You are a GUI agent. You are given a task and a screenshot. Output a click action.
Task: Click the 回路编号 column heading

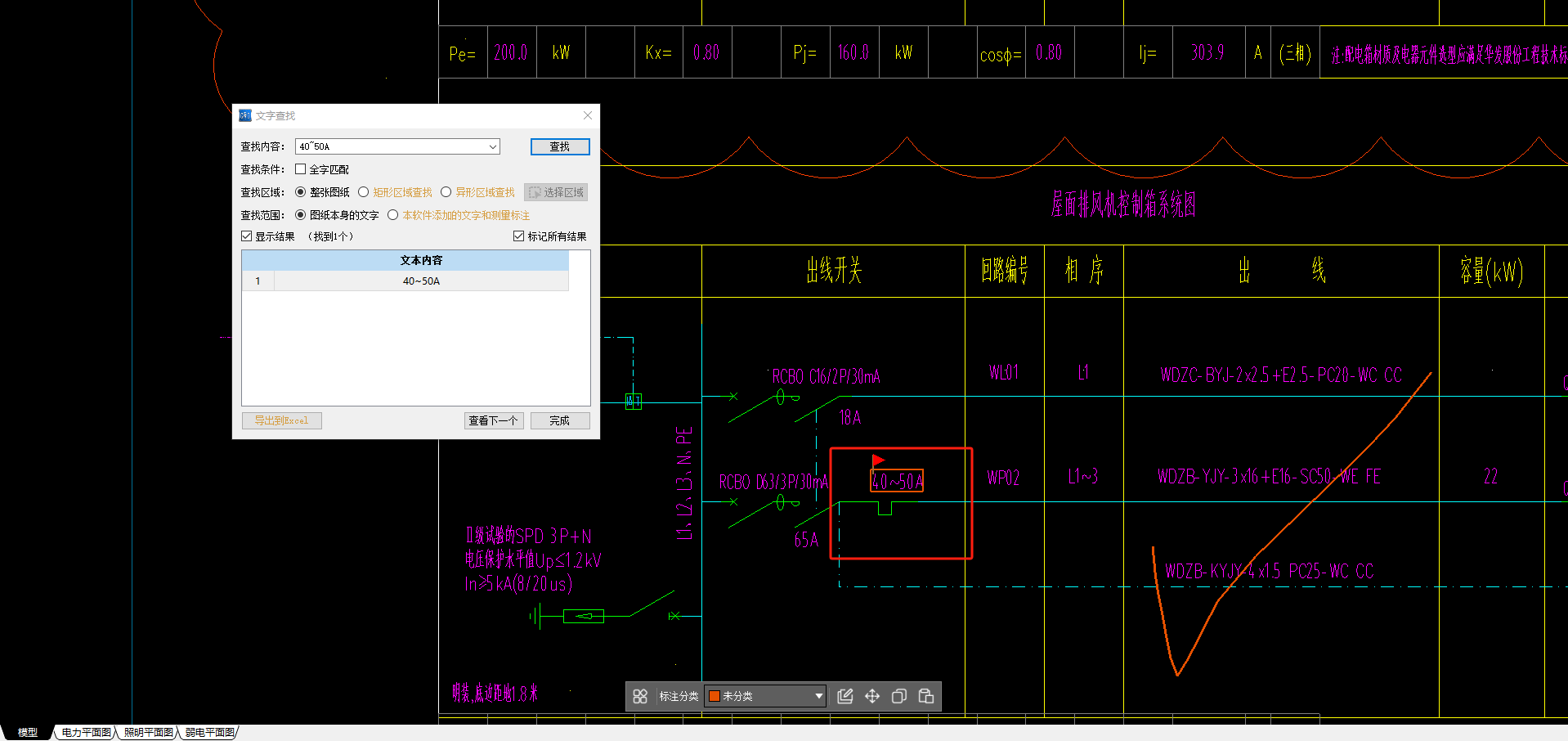click(x=1005, y=270)
